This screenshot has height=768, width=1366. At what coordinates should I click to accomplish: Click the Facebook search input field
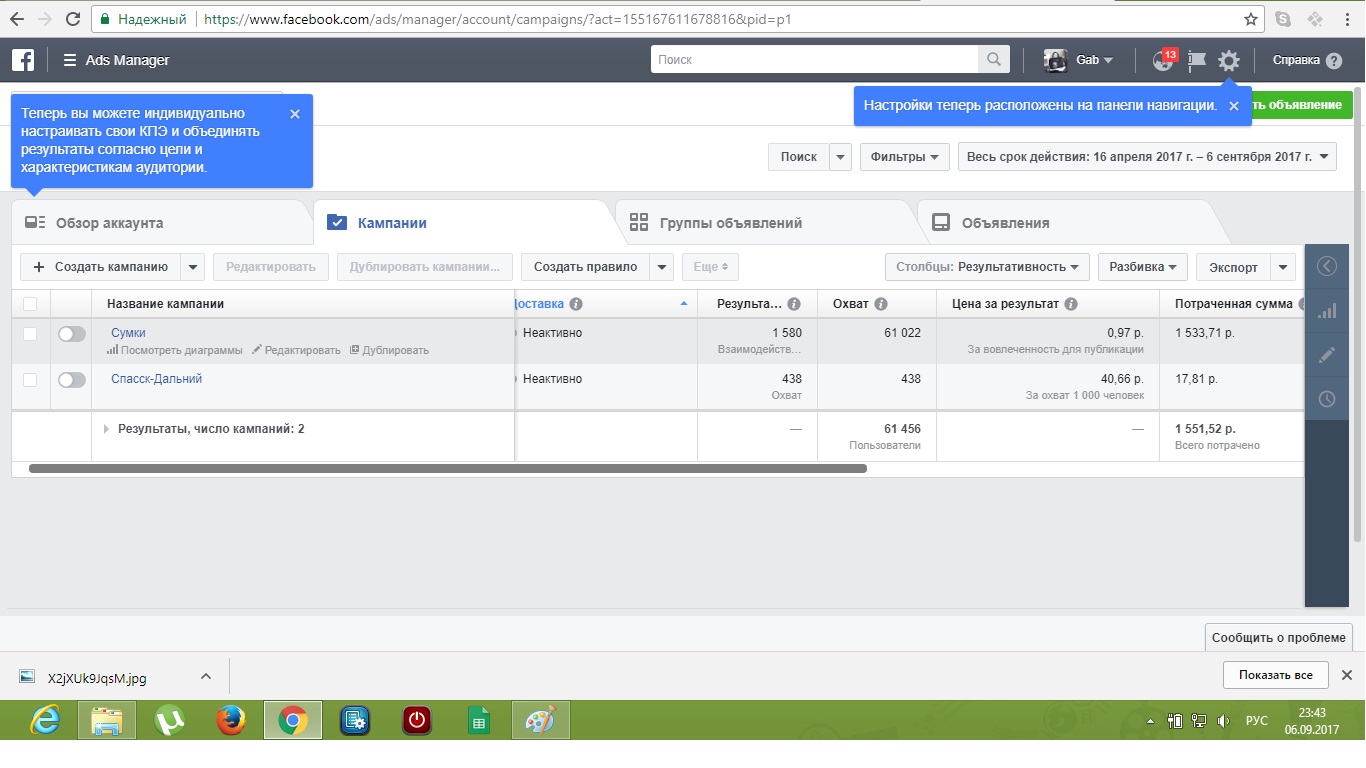click(814, 60)
